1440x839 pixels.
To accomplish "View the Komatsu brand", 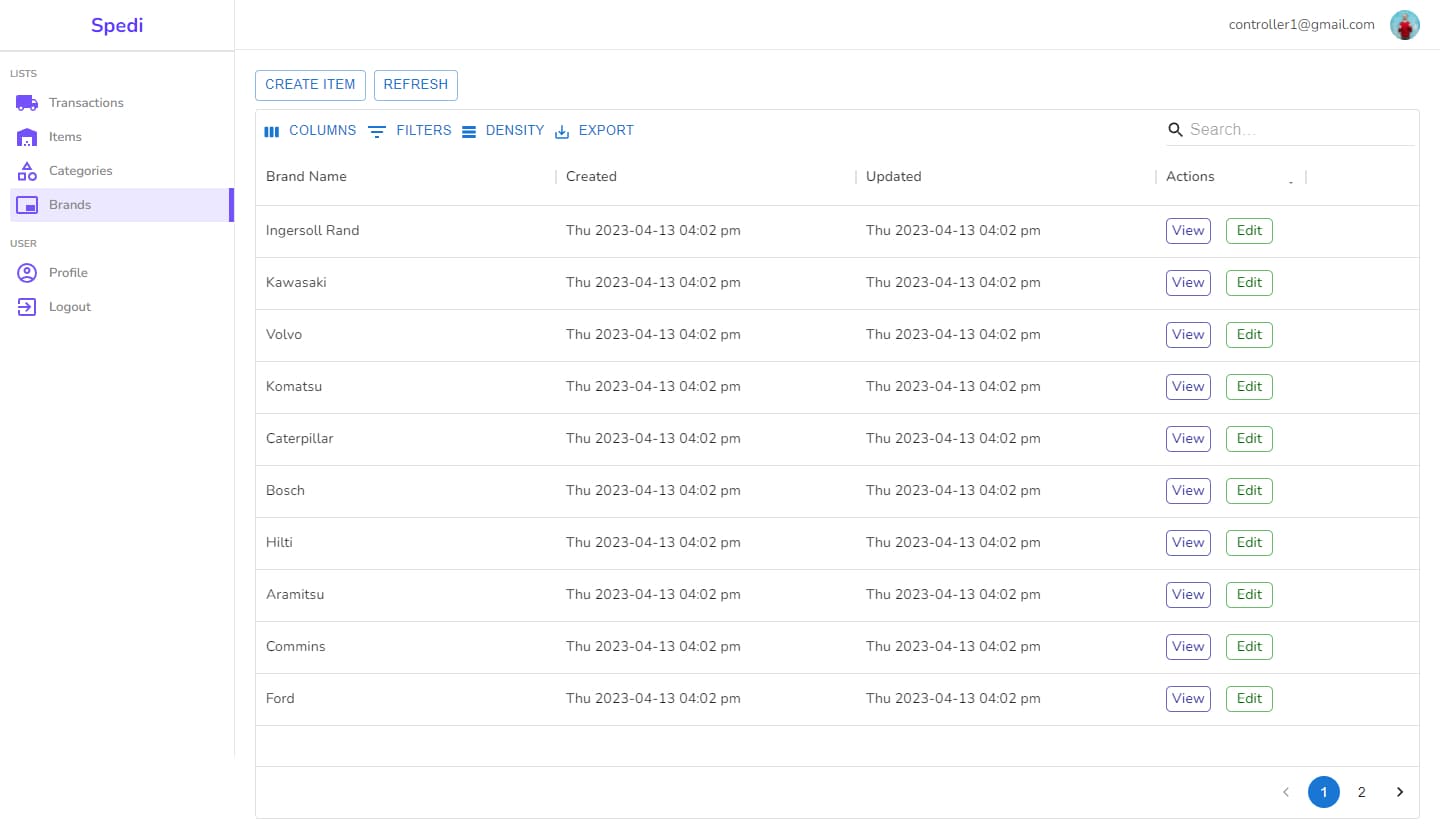I will coord(1188,387).
